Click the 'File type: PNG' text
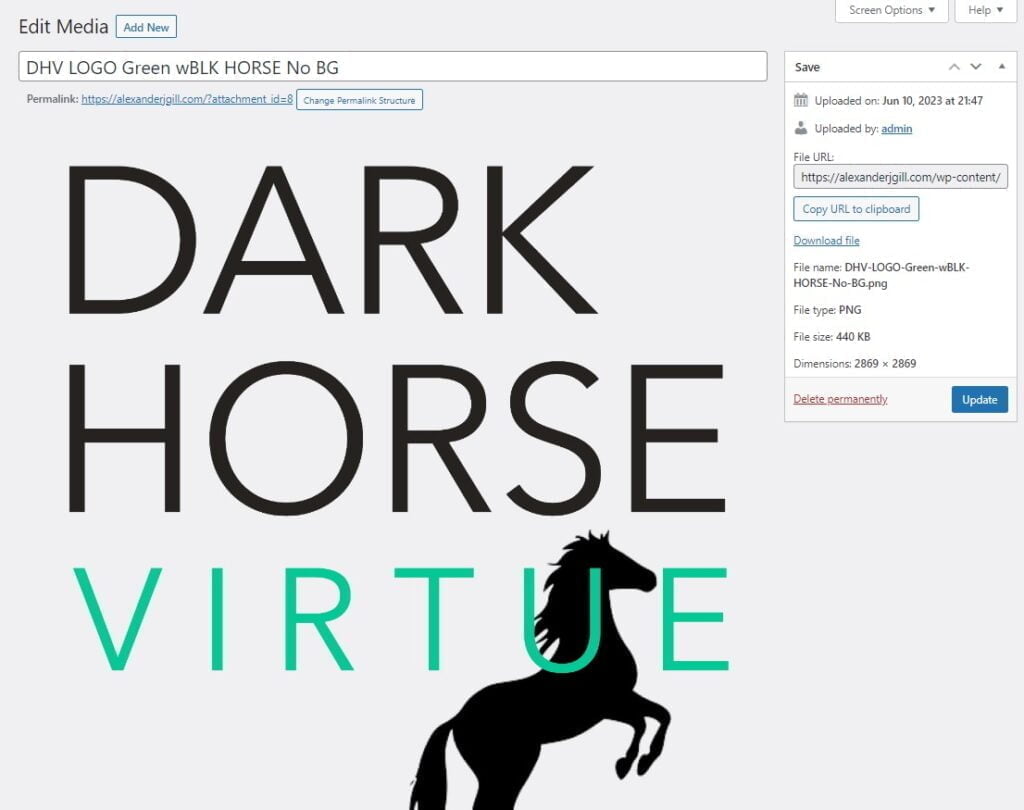The width and height of the screenshot is (1024, 810). pos(827,310)
